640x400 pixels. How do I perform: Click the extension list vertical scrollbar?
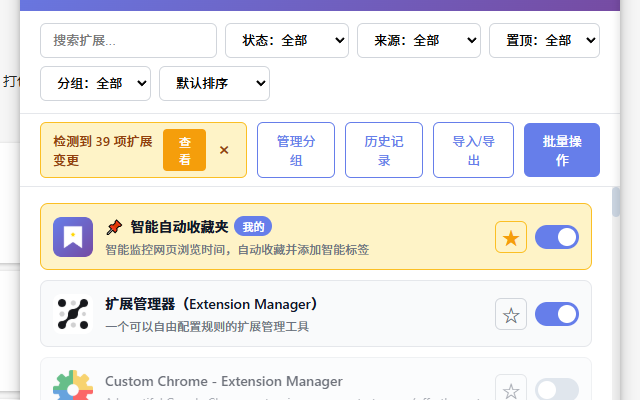click(x=616, y=202)
